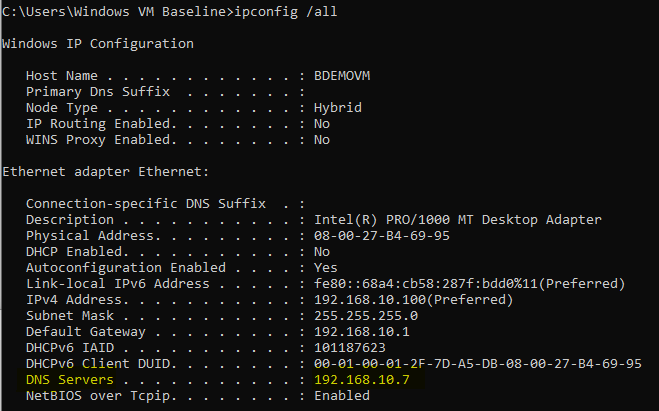This screenshot has width=659, height=411.
Task: Select physical address 08-00-27-B4-69-95
Action: click(382, 236)
